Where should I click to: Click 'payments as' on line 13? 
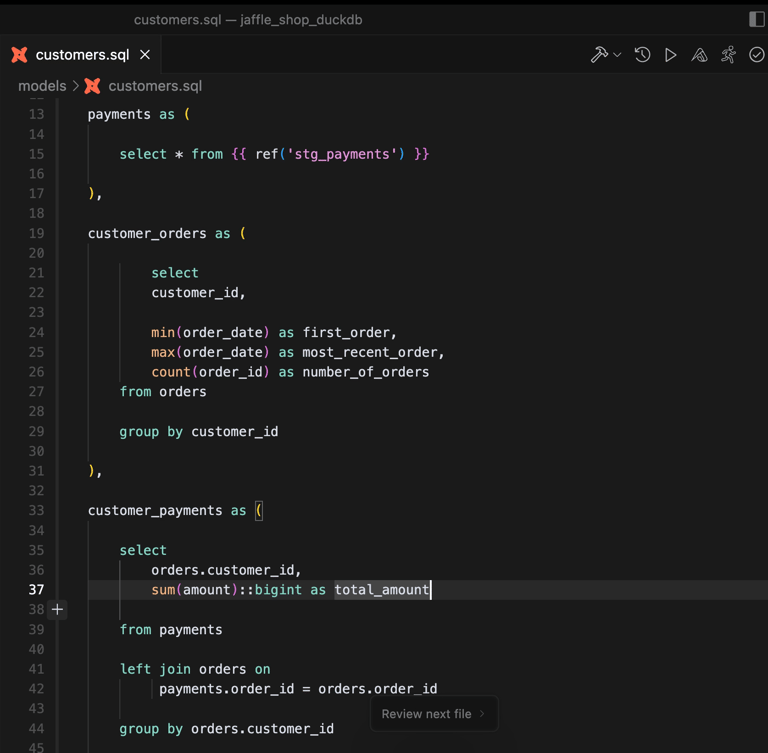point(131,114)
